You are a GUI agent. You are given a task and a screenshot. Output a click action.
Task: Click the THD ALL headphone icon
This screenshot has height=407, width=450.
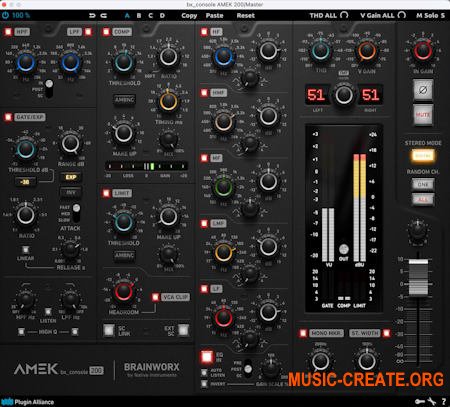pyautogui.click(x=344, y=15)
